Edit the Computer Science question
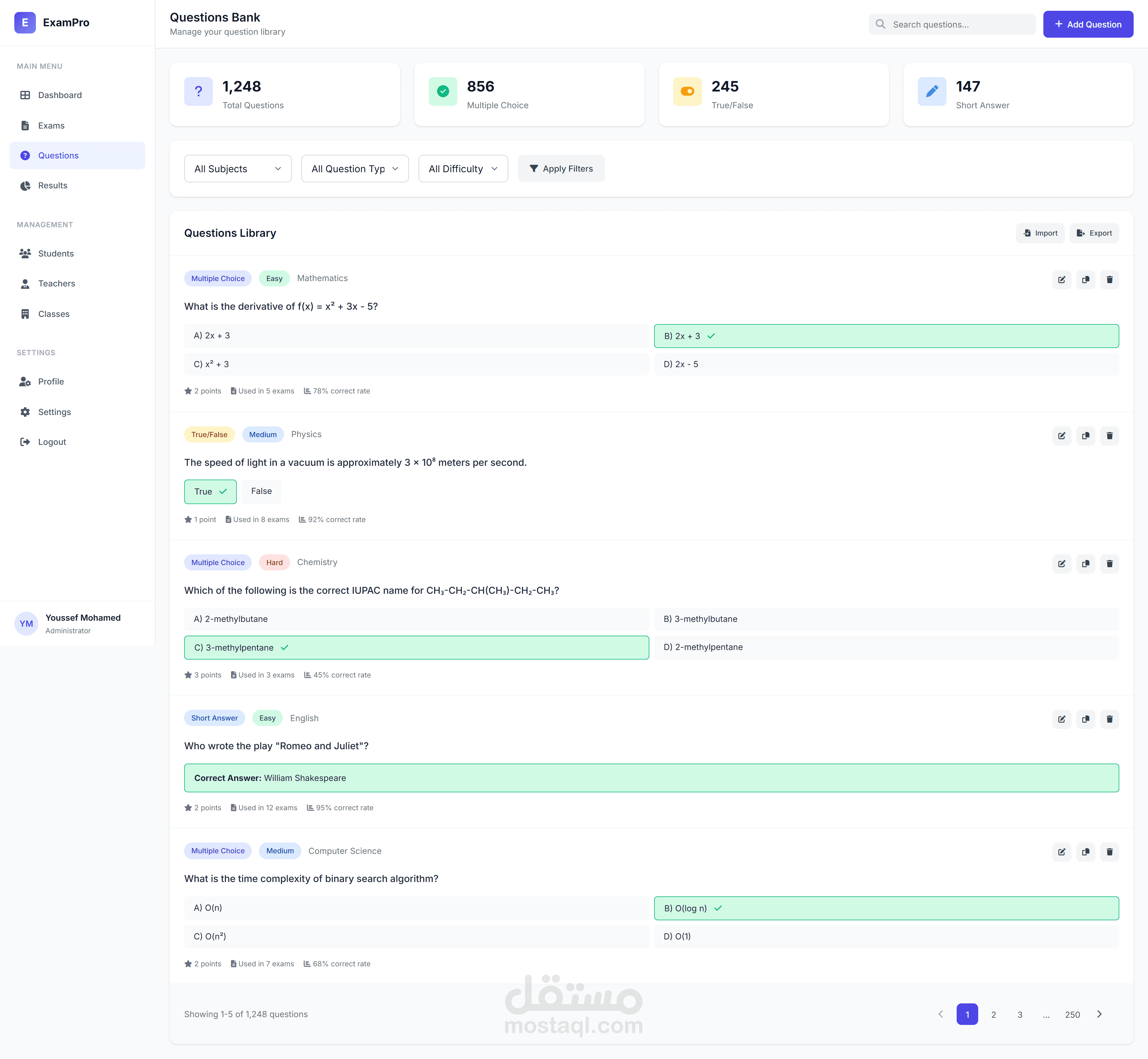The height and width of the screenshot is (1059, 1148). pyautogui.click(x=1061, y=852)
